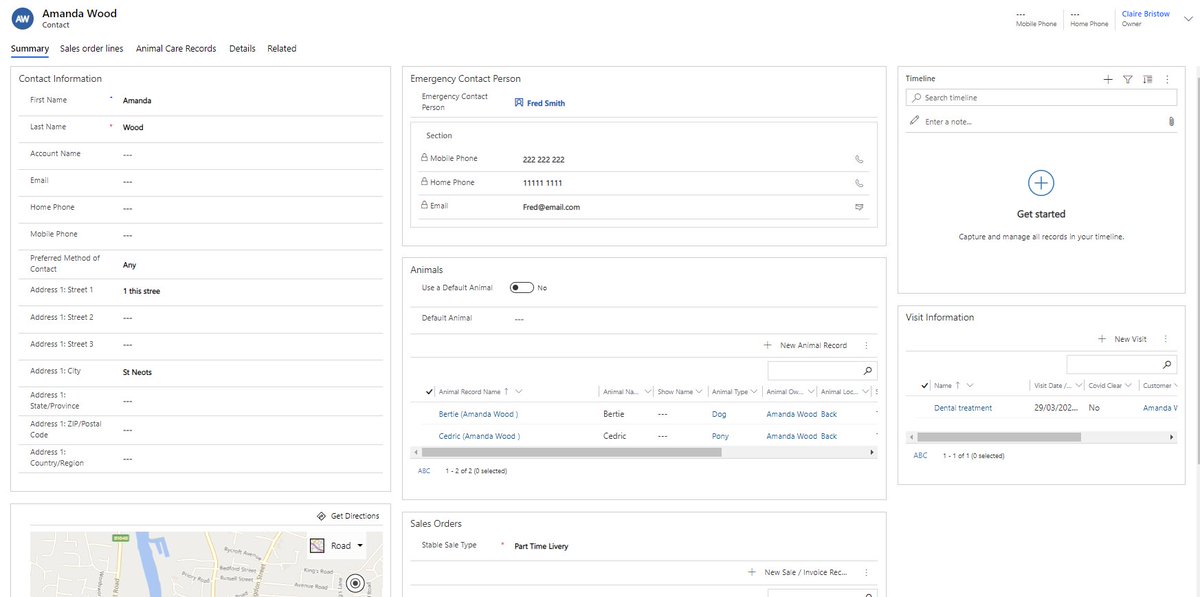Toggle Use a Default Animal switch
The height and width of the screenshot is (597, 1200).
[x=521, y=286]
